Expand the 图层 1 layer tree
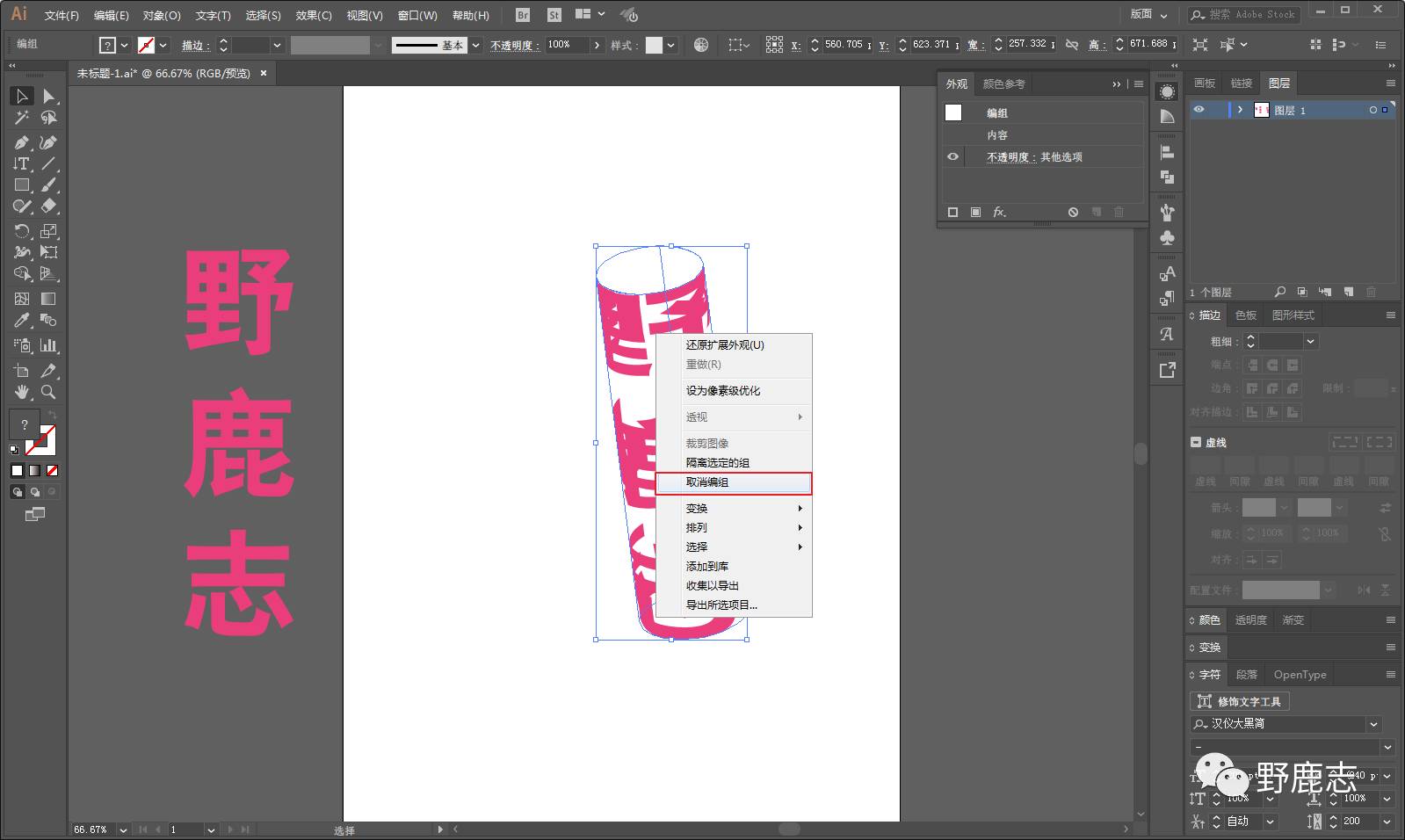Screen dimensions: 1405x840 coord(1240,110)
